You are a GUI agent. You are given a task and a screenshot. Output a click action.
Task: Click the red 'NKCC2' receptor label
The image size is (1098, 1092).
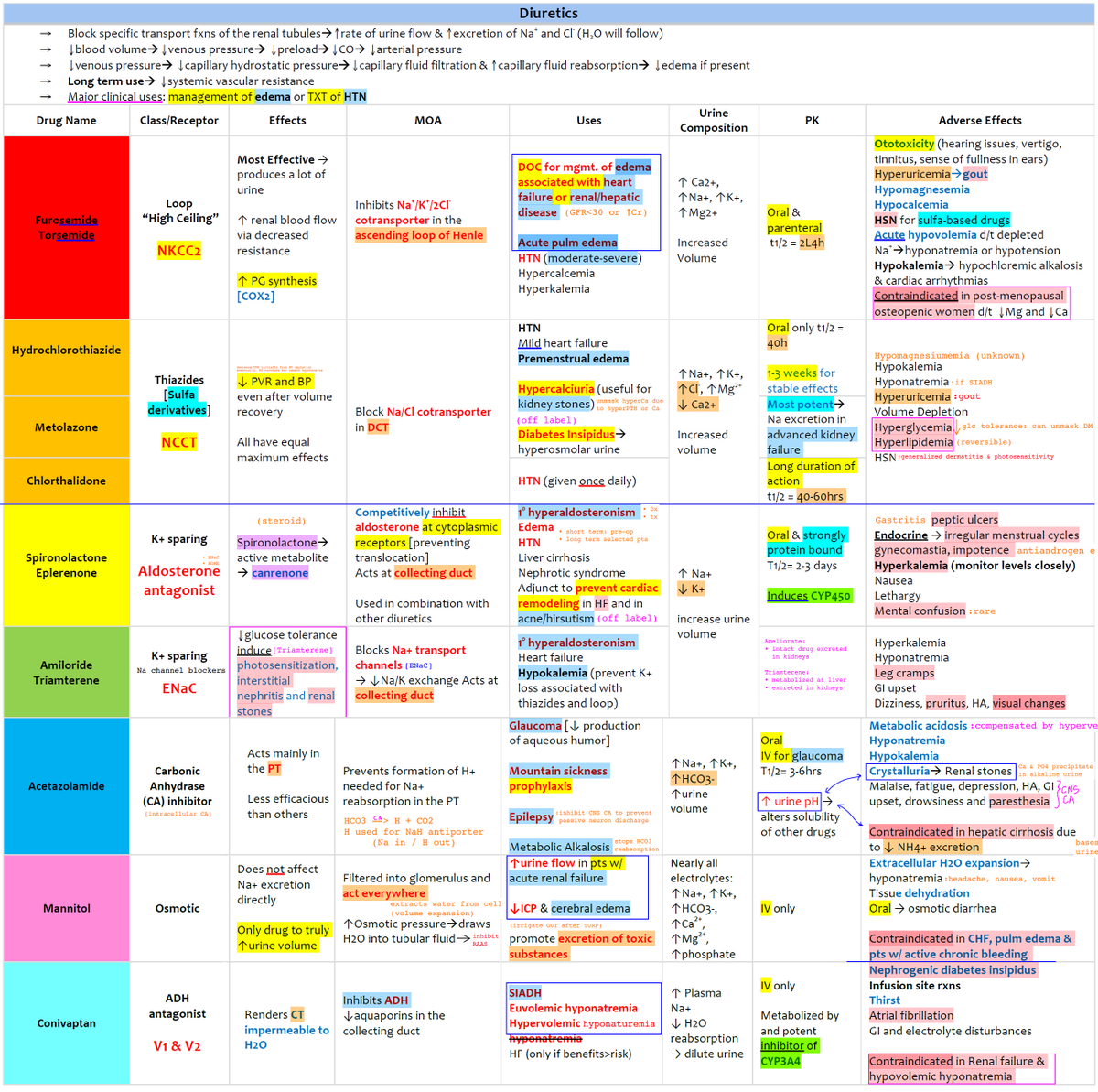click(179, 251)
